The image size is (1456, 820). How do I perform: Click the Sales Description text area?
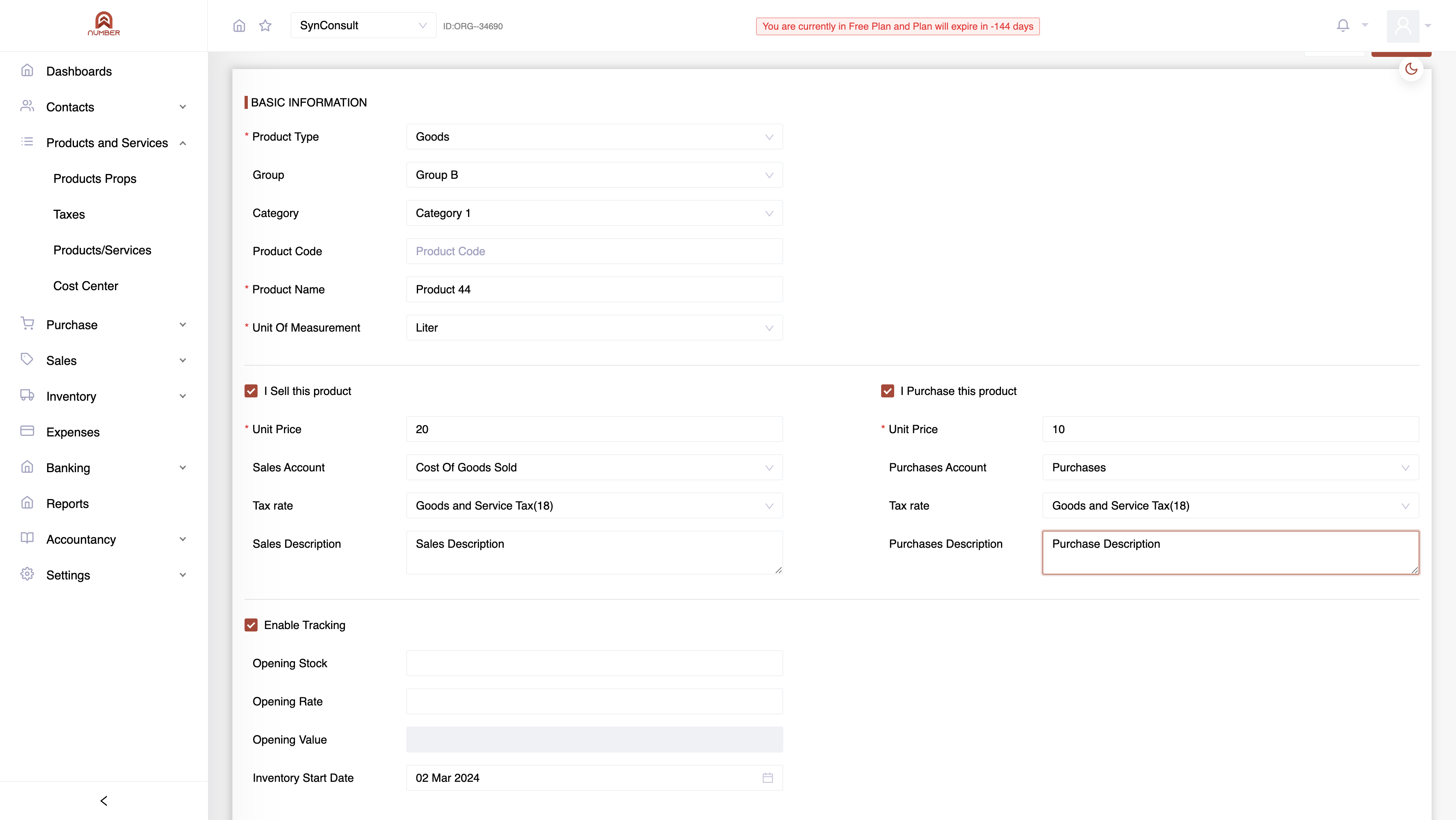[595, 553]
